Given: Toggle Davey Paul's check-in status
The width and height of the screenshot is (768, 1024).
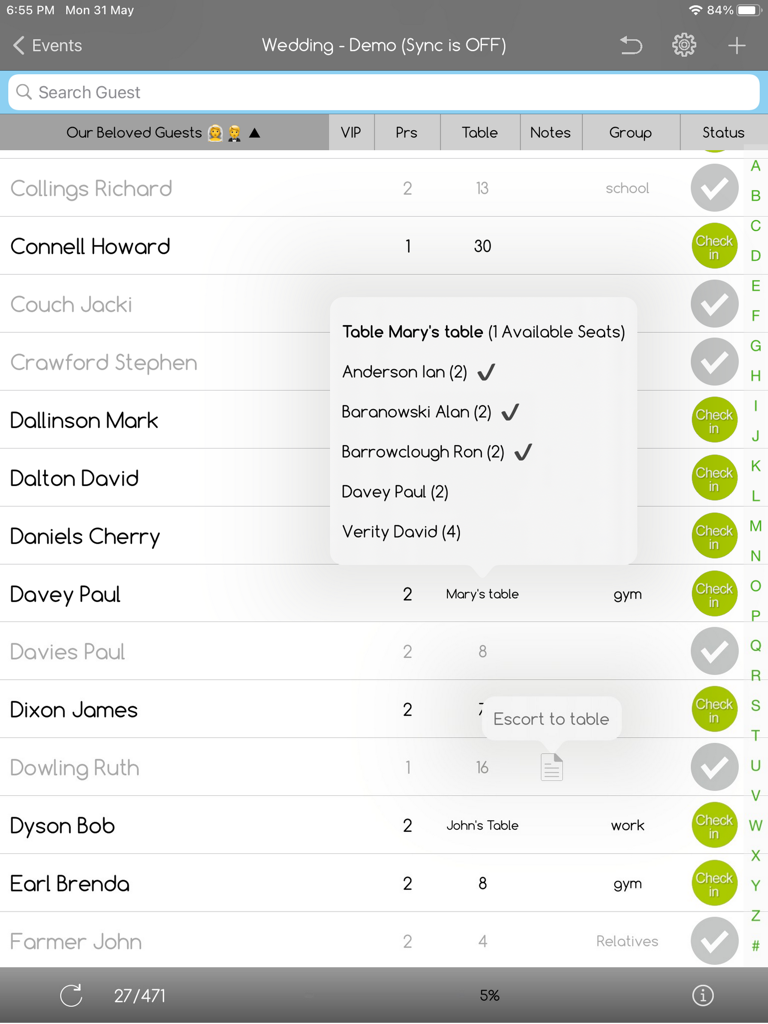Looking at the screenshot, I should 714,593.
